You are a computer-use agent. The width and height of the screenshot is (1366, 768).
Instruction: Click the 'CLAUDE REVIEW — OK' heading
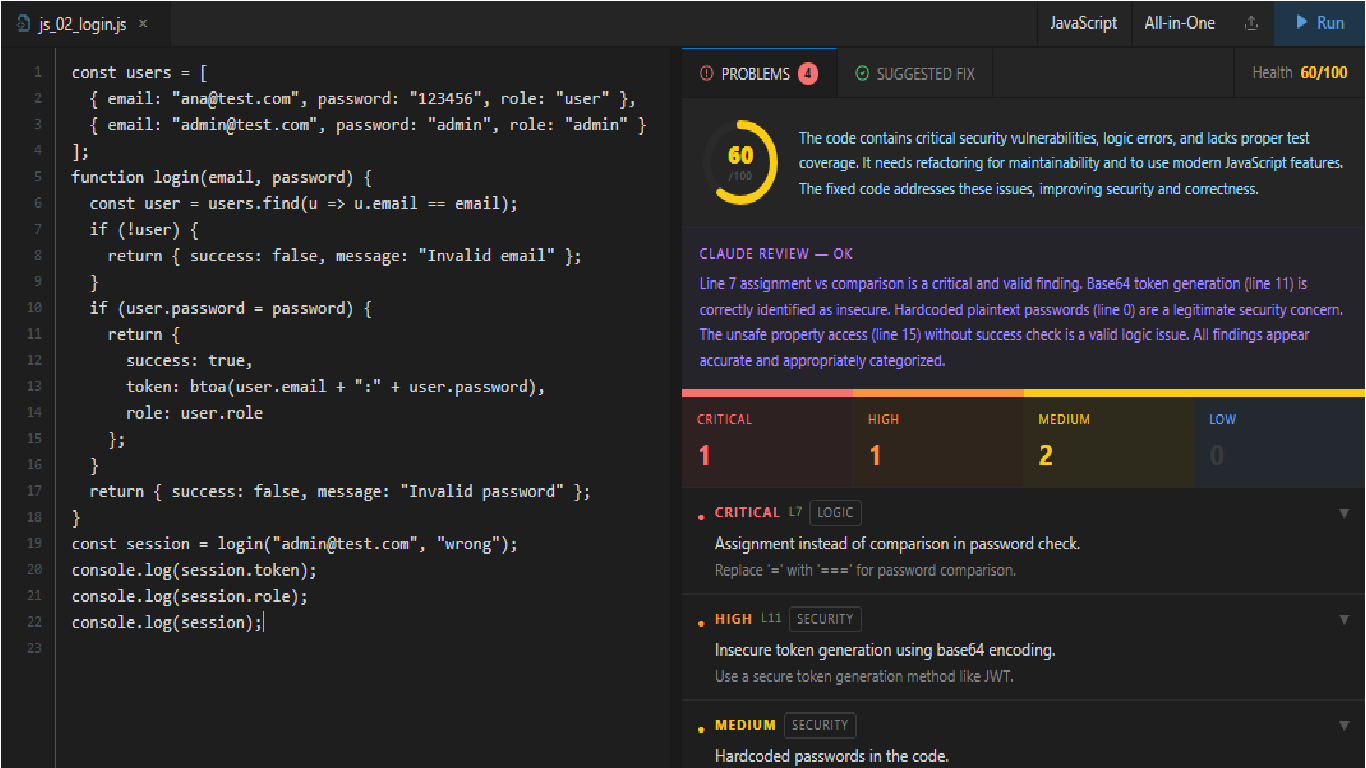click(x=776, y=254)
